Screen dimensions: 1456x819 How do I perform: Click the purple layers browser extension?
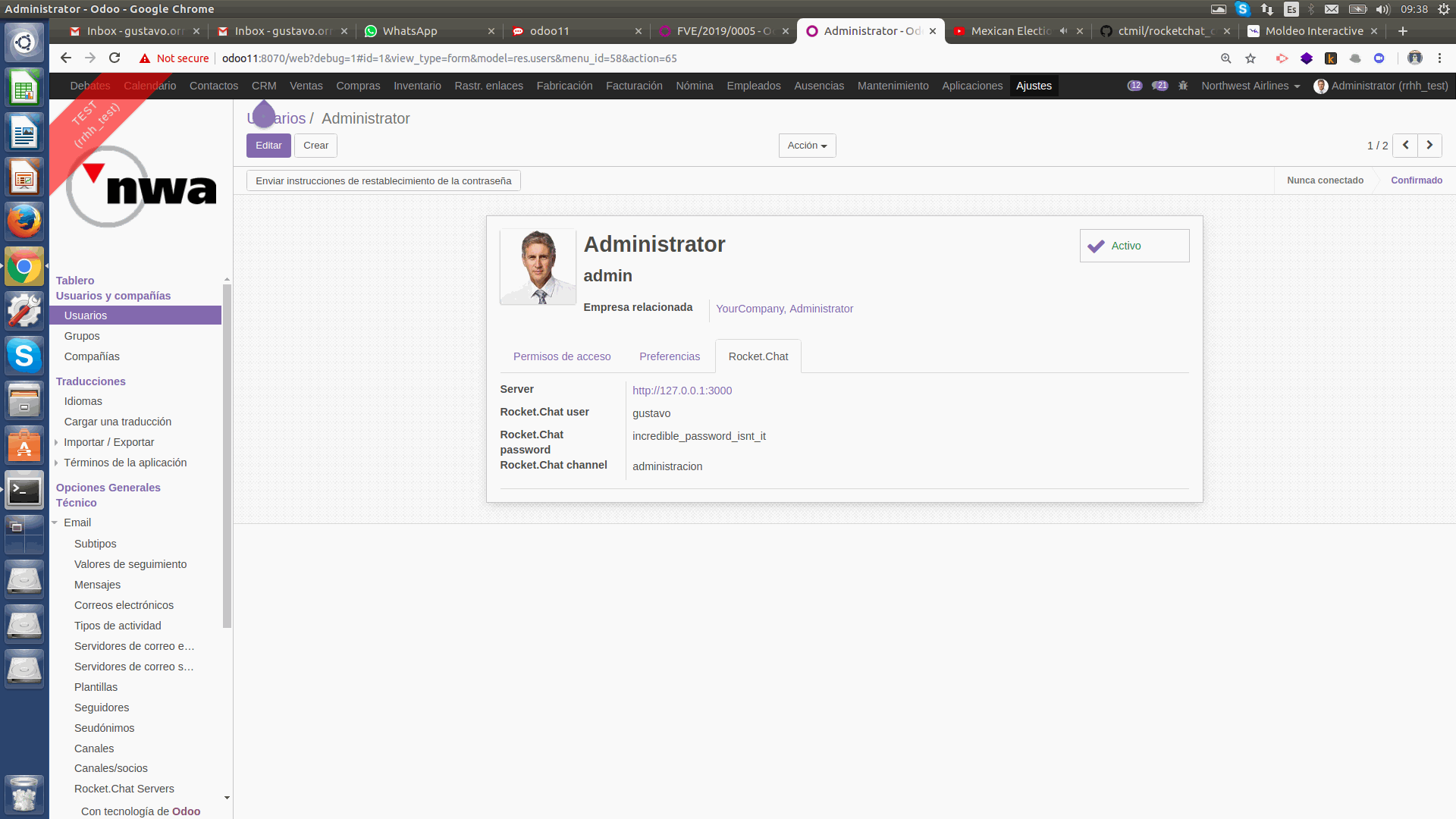tap(1306, 58)
